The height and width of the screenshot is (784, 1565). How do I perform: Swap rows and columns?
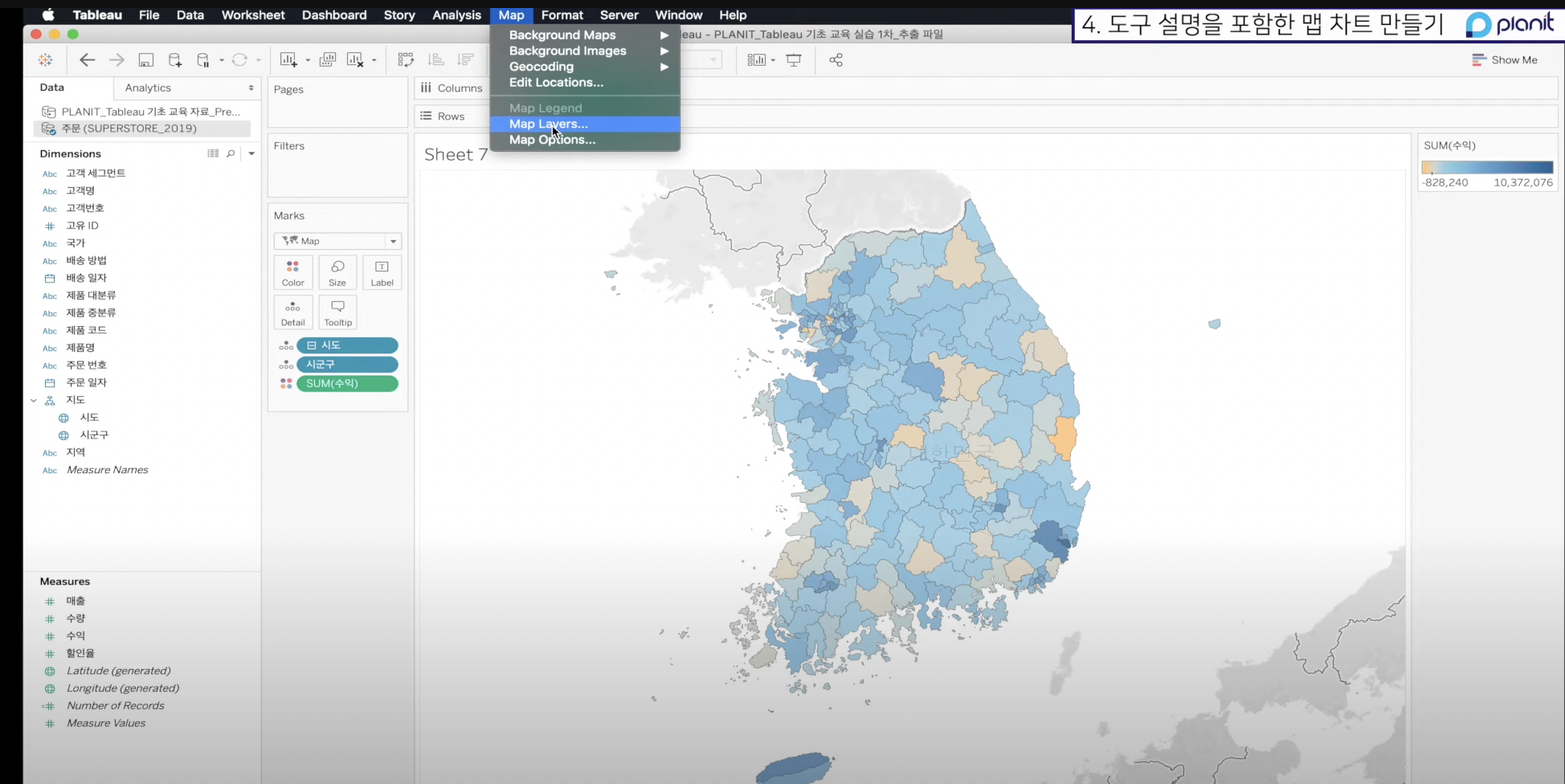(x=406, y=60)
